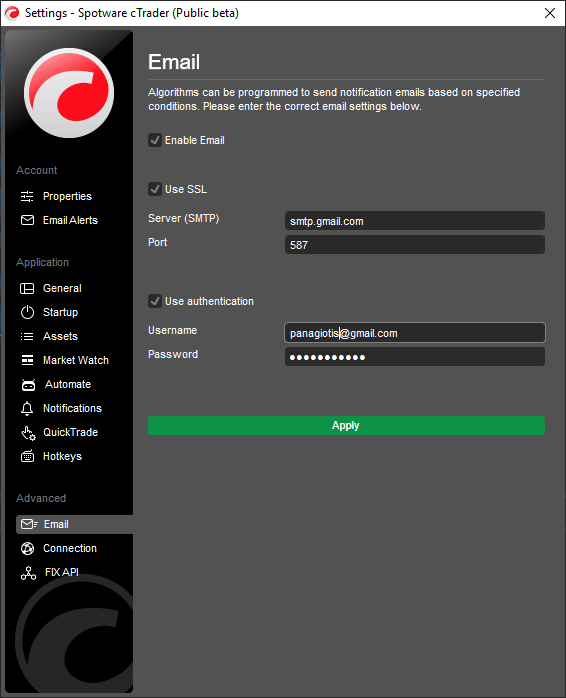Screen dimensions: 566x698
Task: Open the Market Watch settings page
Action: [76, 360]
